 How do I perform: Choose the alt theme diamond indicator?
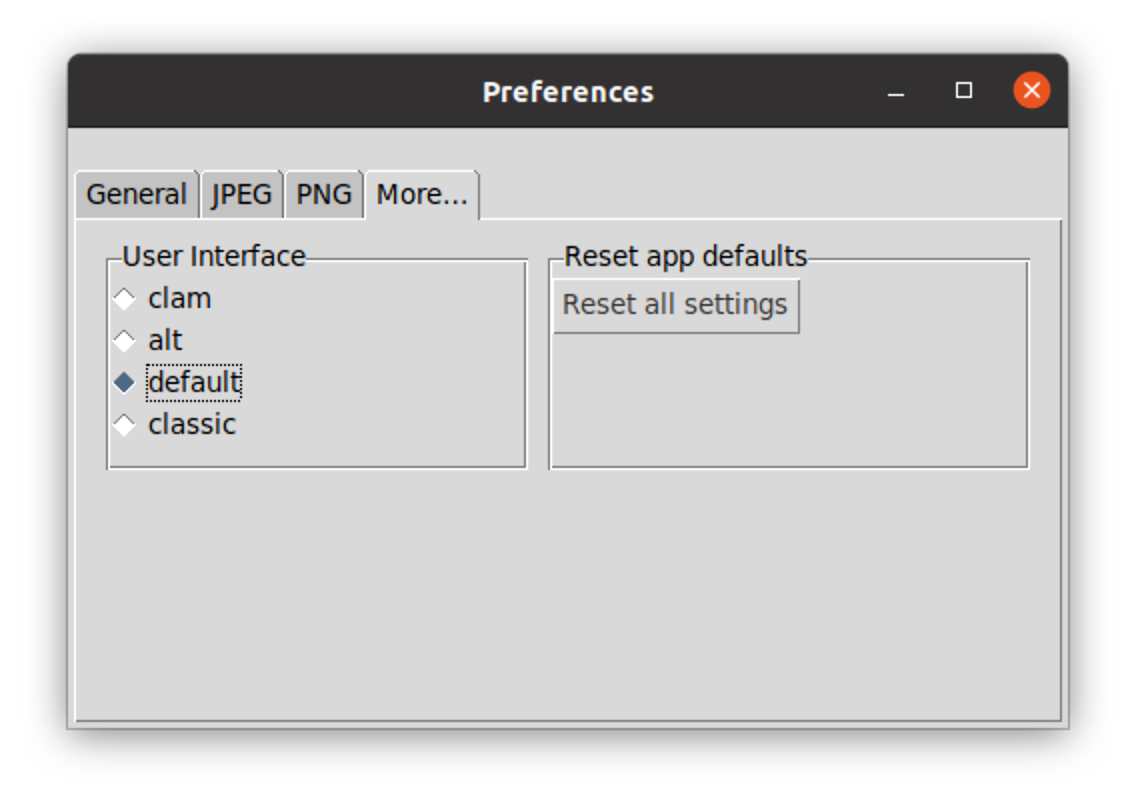124,341
